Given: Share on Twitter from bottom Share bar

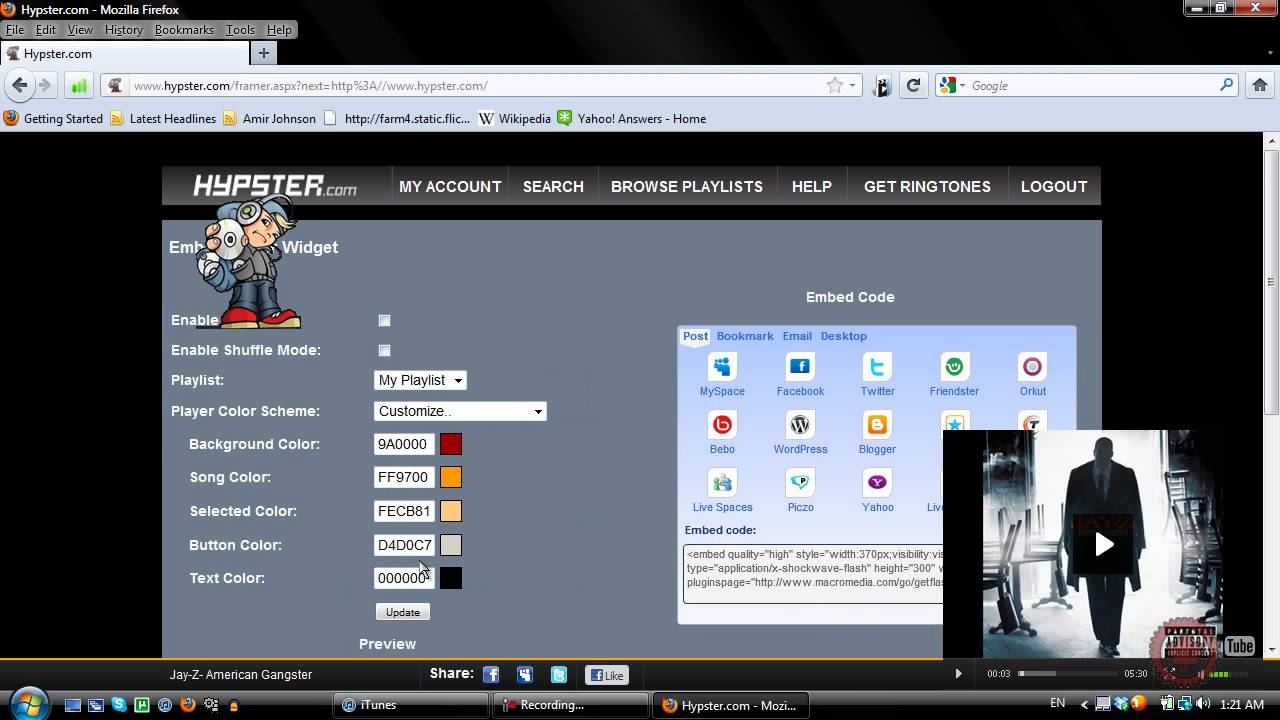Looking at the screenshot, I should (x=559, y=675).
